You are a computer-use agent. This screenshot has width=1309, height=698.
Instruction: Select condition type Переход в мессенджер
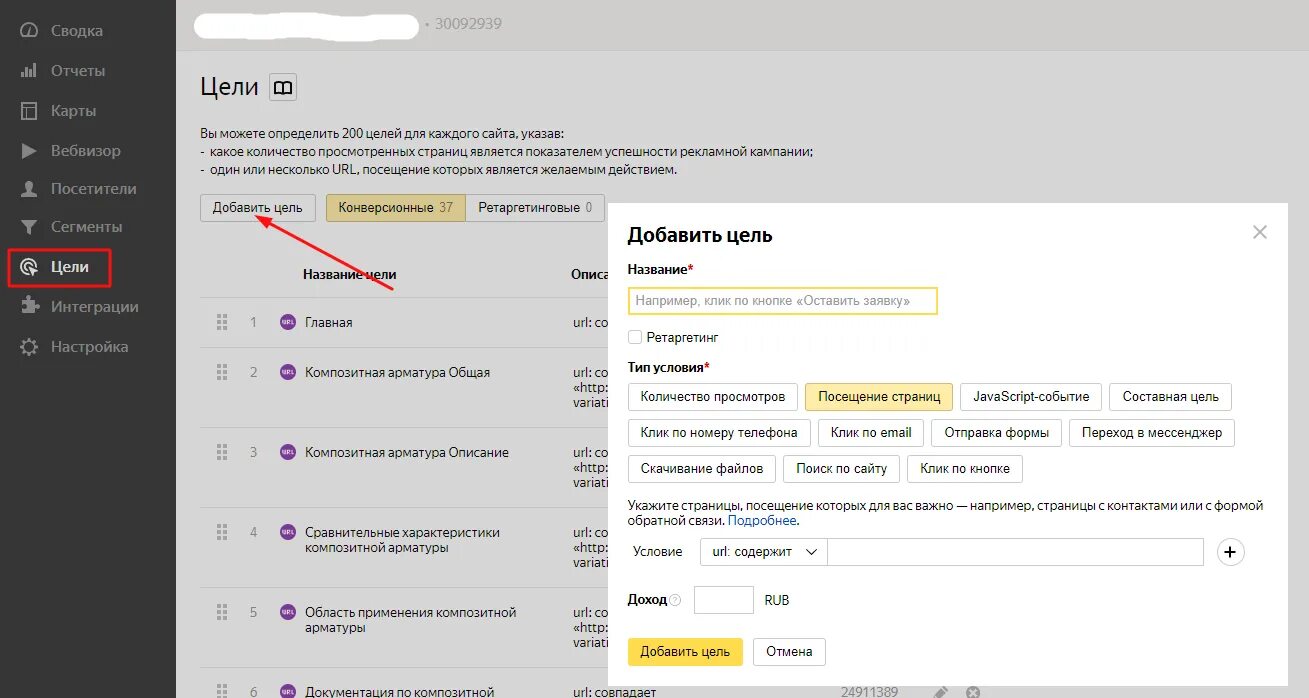coord(1152,433)
